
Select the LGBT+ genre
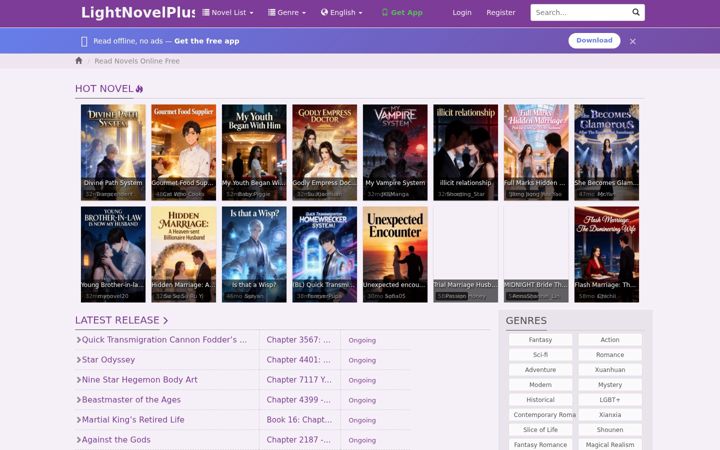coord(610,399)
